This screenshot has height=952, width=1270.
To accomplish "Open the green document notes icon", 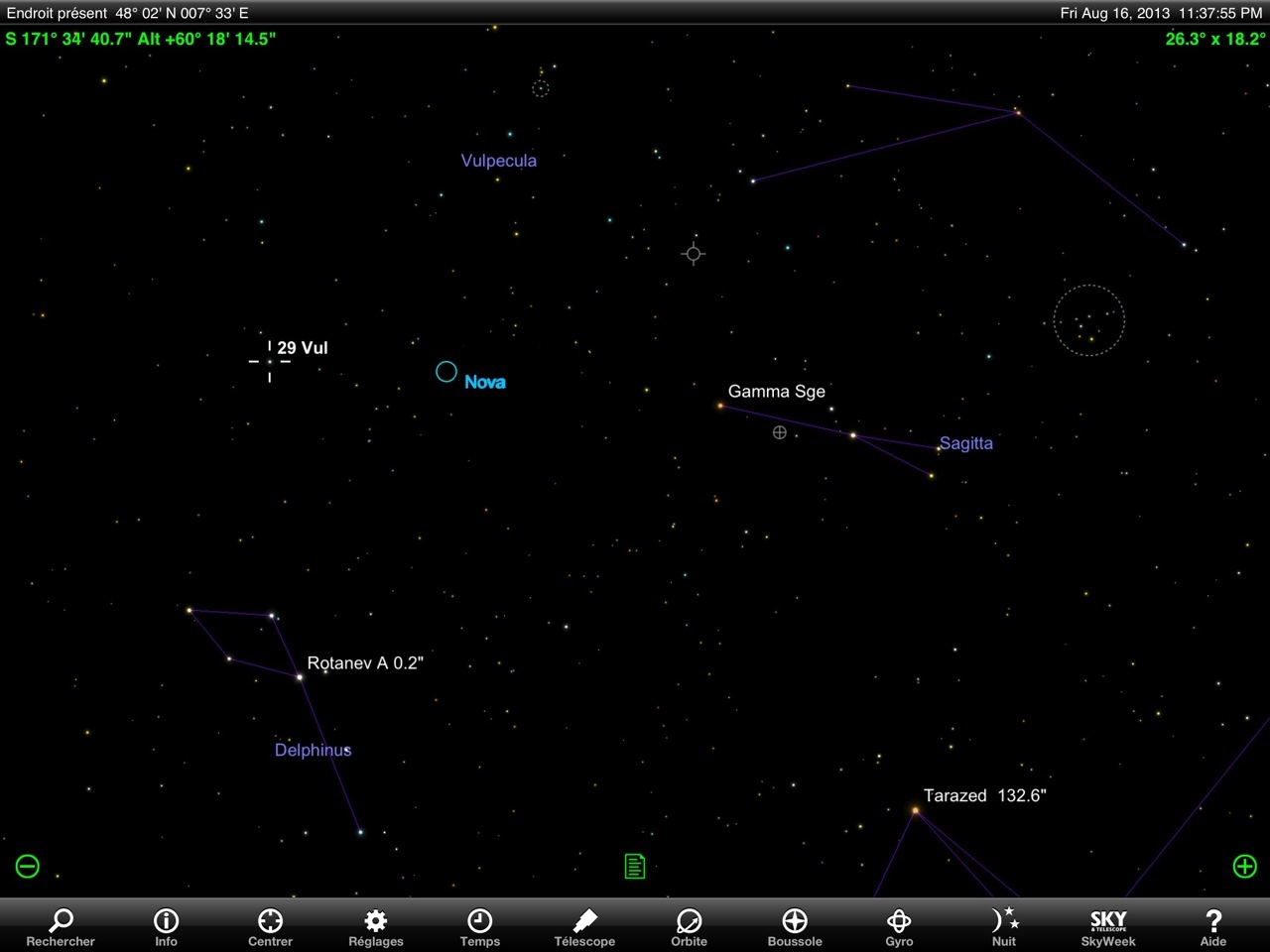I will click(x=635, y=866).
